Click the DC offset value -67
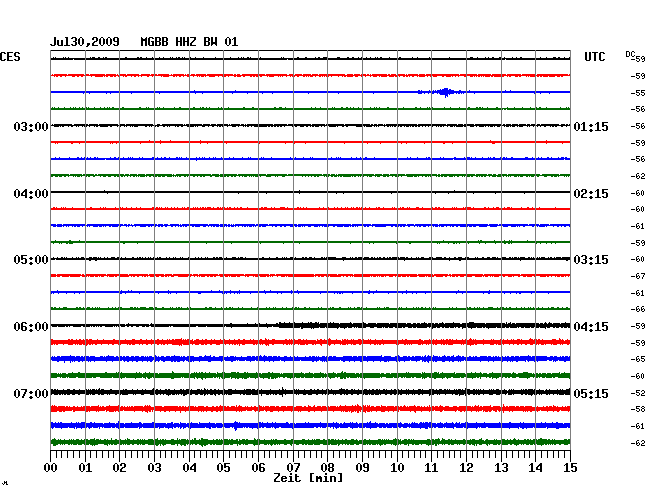650x494 pixels. pyautogui.click(x=638, y=276)
